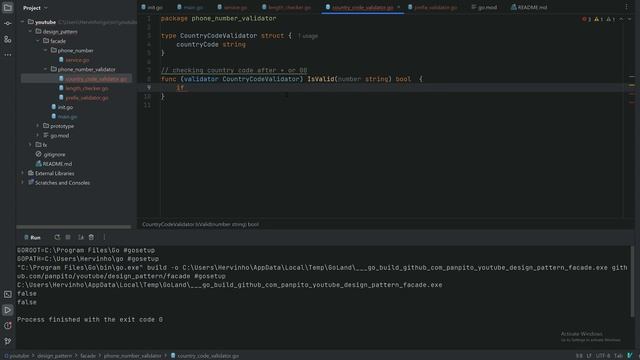
Task: Open the Commit tool window
Action: coord(8,24)
